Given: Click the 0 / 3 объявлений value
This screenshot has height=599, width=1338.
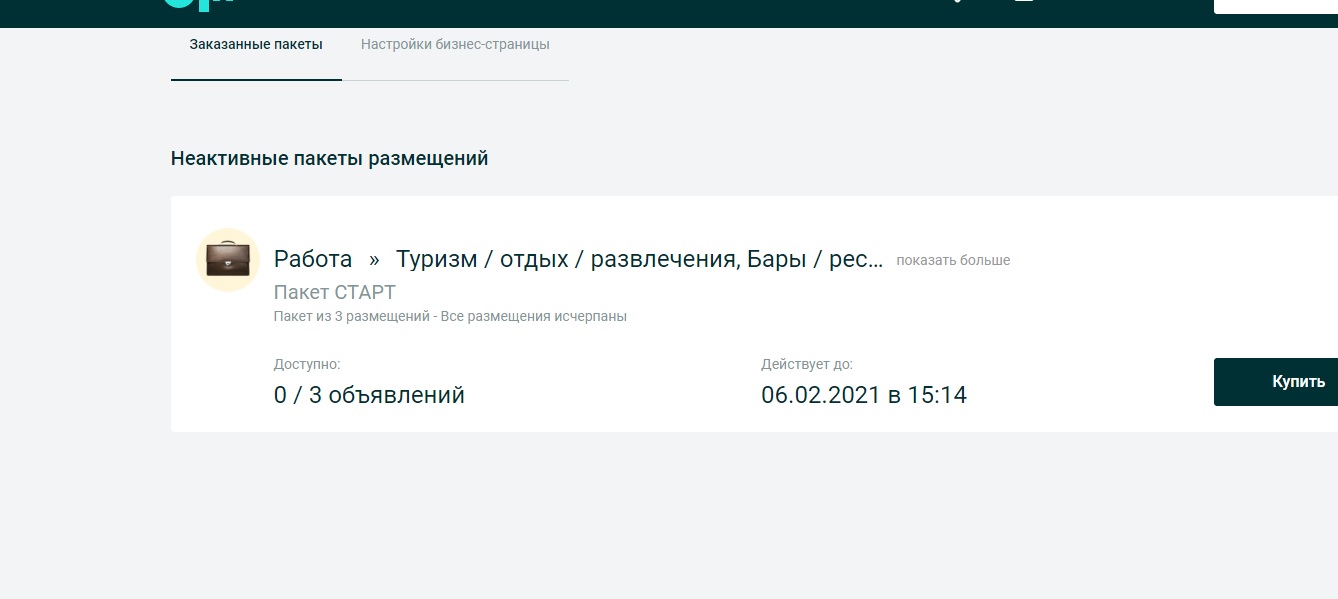Looking at the screenshot, I should tap(369, 395).
